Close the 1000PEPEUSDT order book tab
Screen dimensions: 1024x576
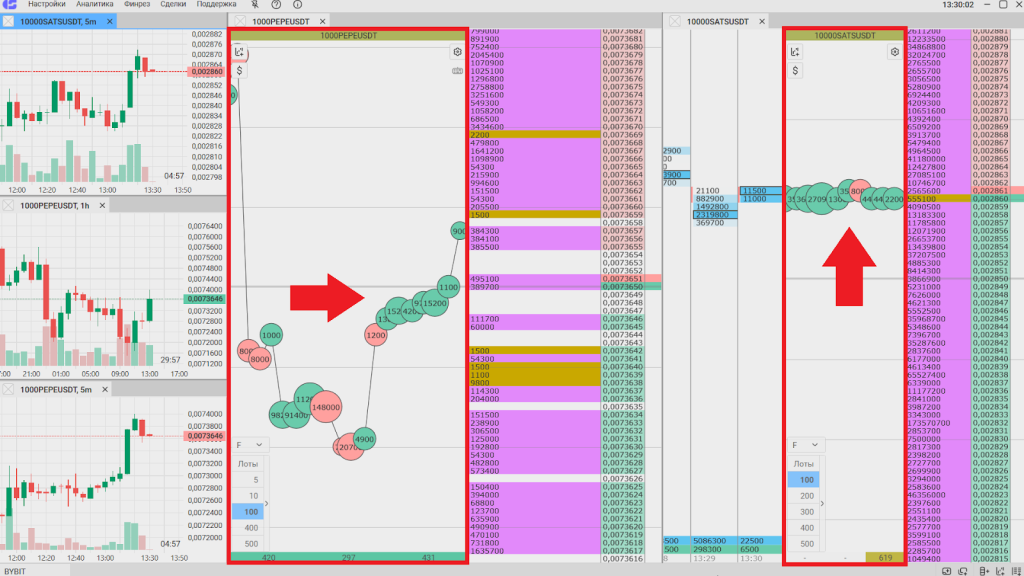[241, 21]
